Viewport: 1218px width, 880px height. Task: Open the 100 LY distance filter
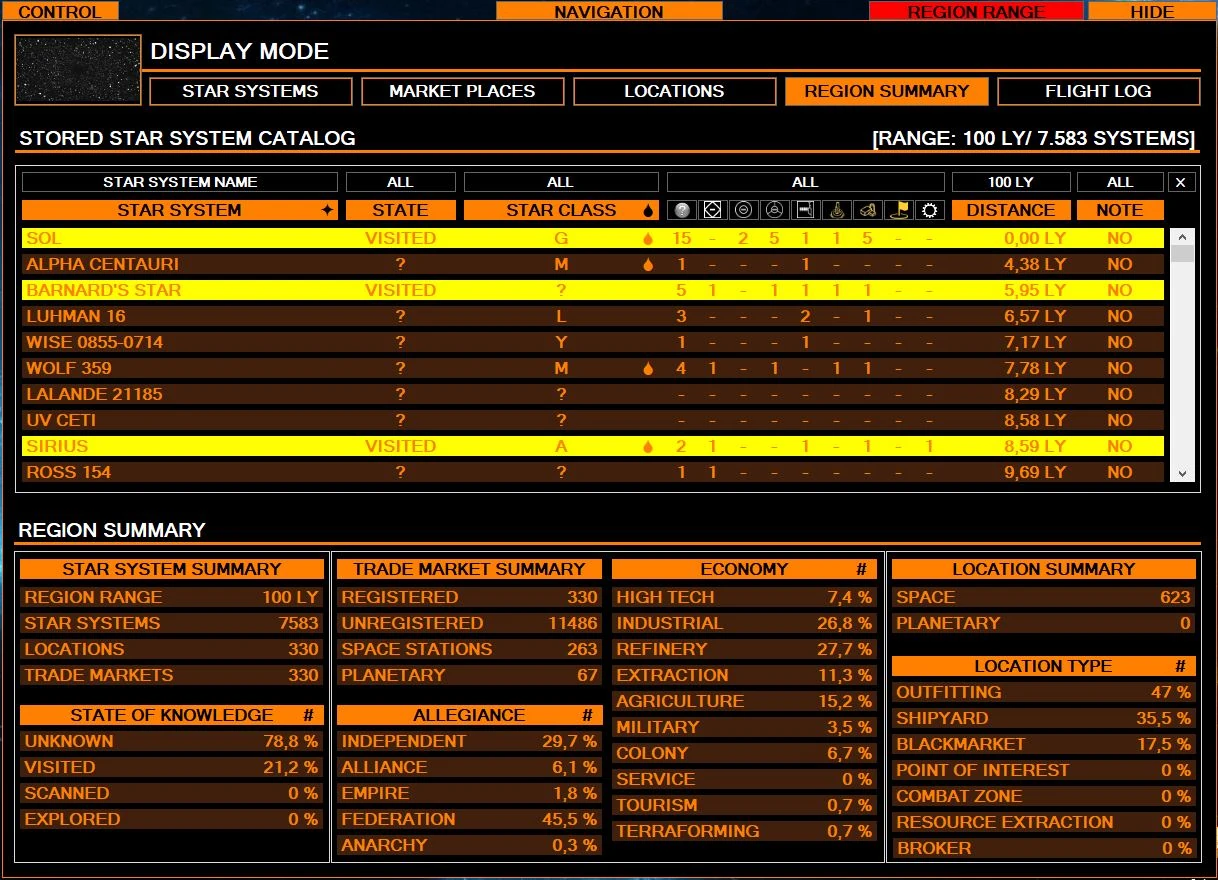[x=1011, y=182]
